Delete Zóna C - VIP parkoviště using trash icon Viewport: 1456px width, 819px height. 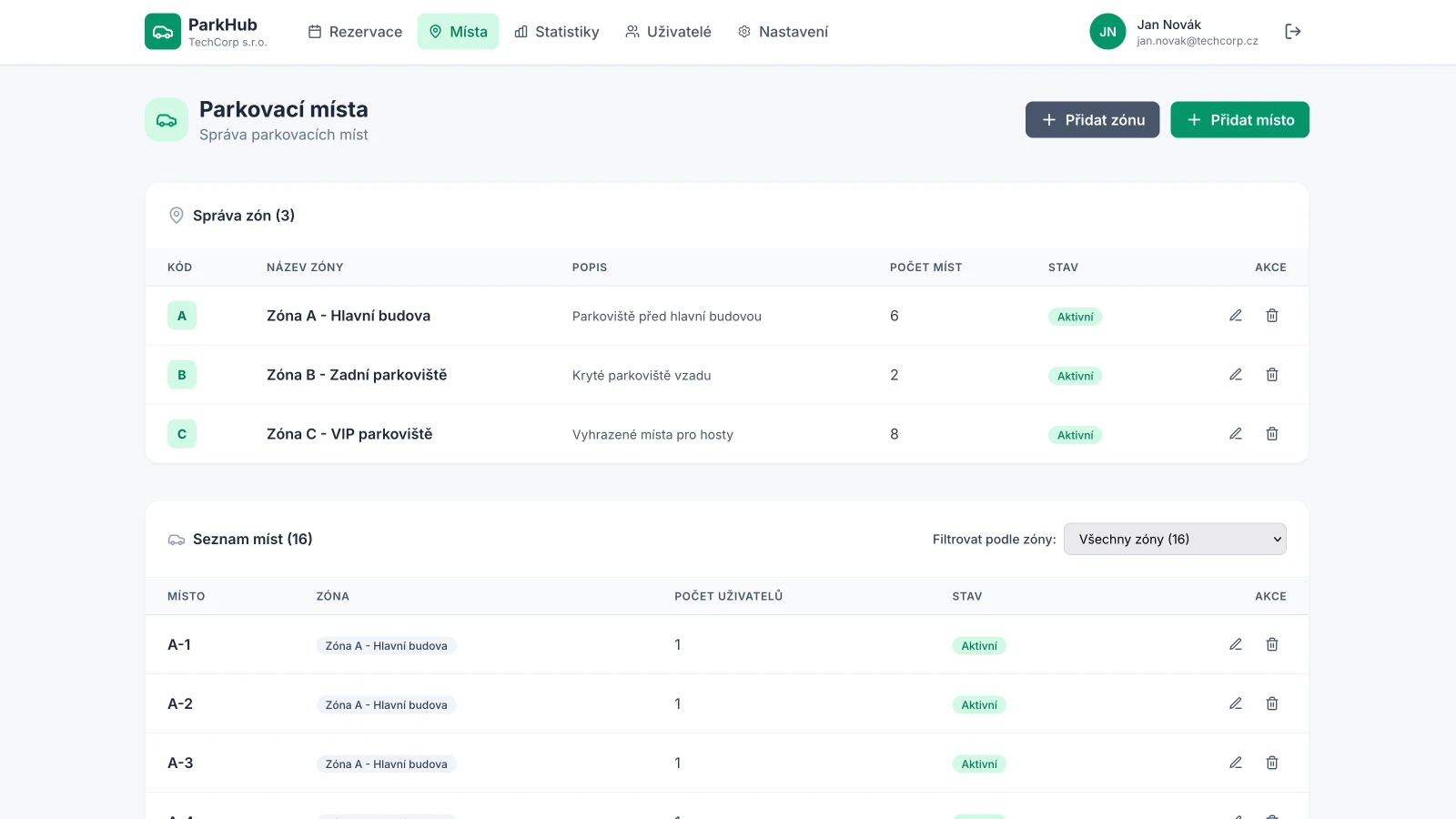click(x=1271, y=434)
